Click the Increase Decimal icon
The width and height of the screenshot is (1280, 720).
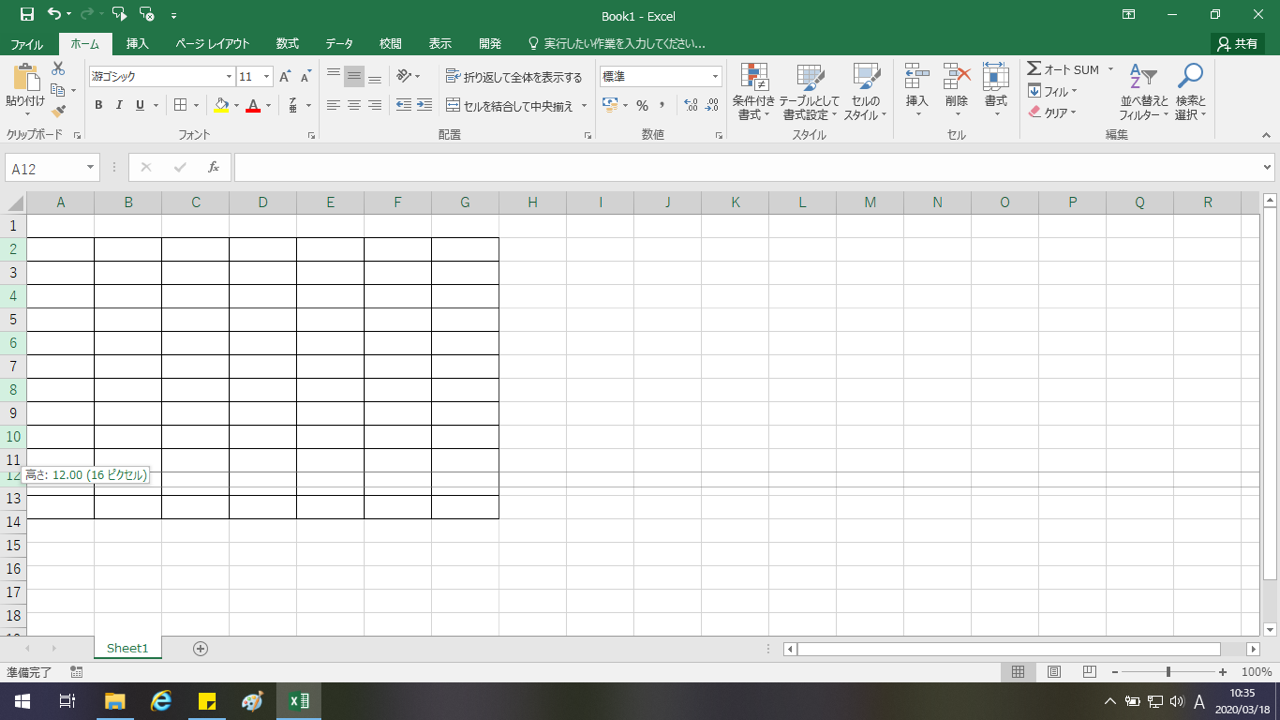click(690, 105)
